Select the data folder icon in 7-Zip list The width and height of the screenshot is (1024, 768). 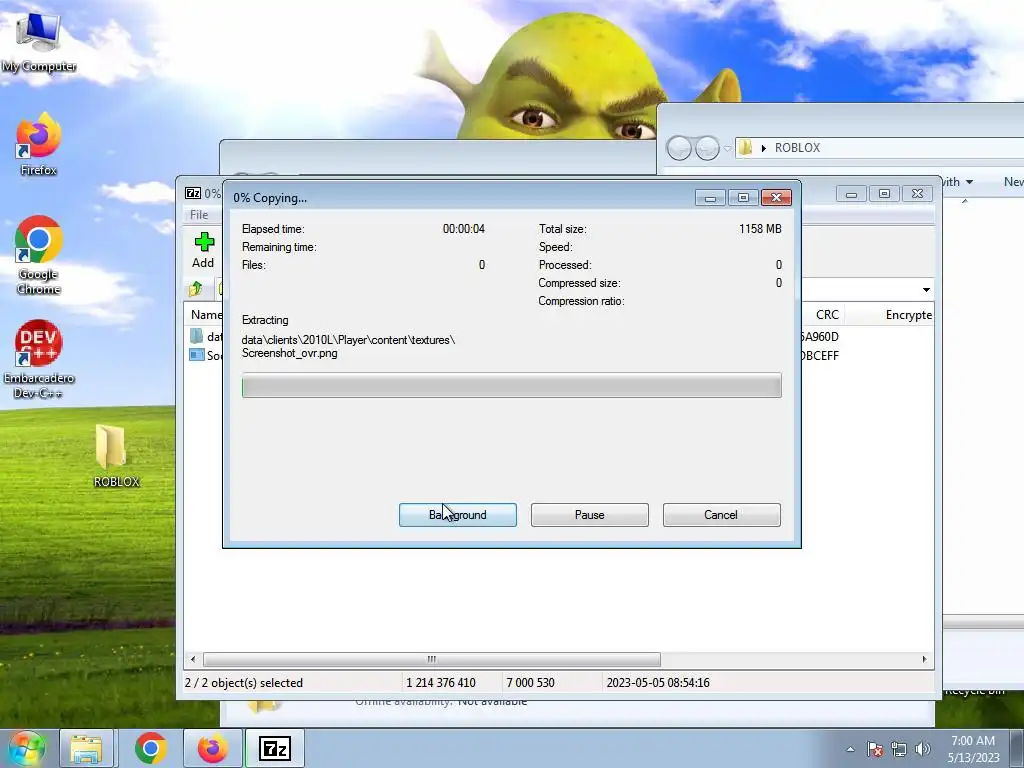[197, 336]
